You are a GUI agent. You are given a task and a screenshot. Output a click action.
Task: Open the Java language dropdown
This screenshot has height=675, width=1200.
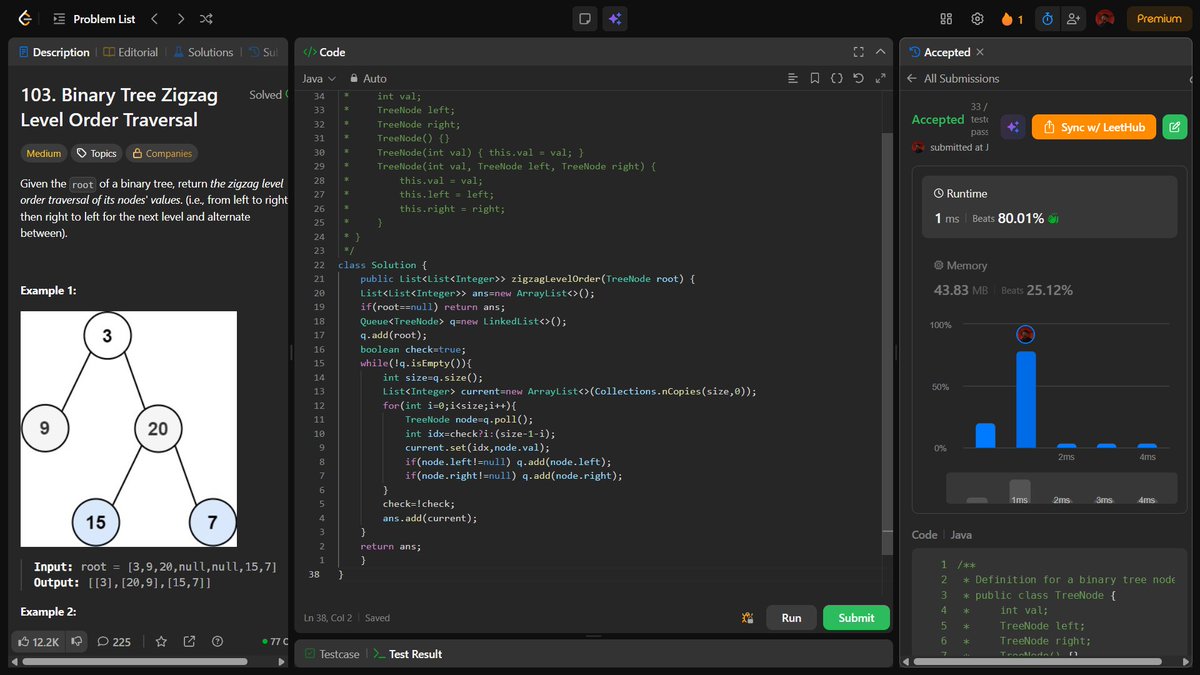[319, 78]
